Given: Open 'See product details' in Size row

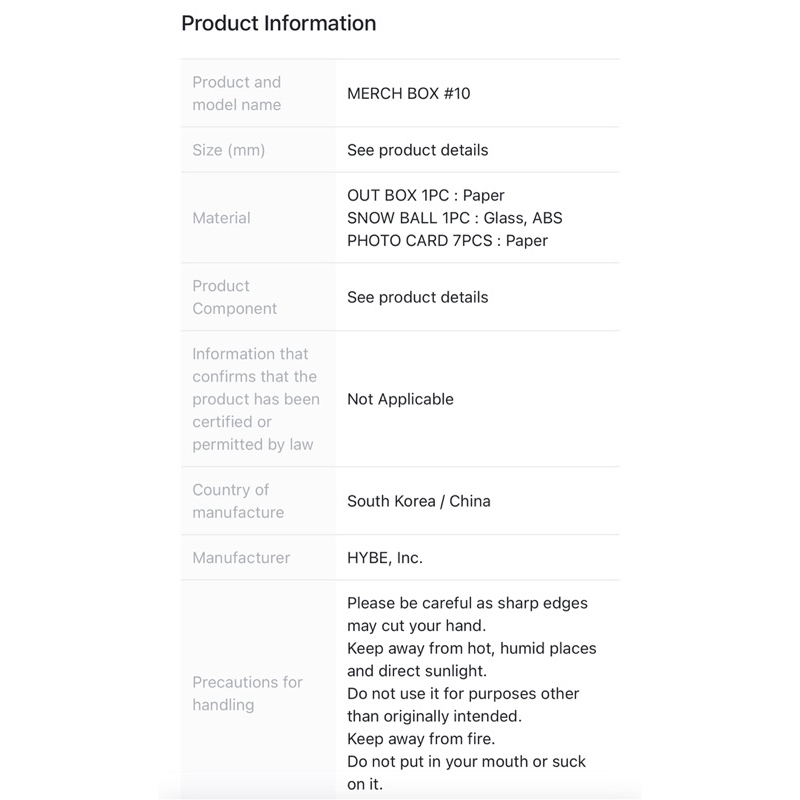Looking at the screenshot, I should [x=417, y=150].
